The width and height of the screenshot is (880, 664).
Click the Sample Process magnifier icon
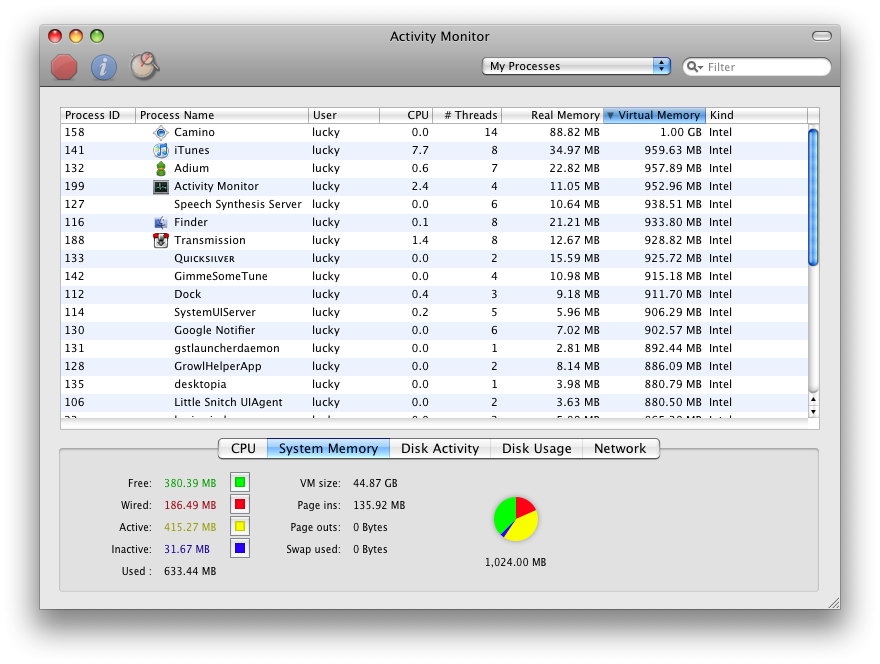(145, 66)
